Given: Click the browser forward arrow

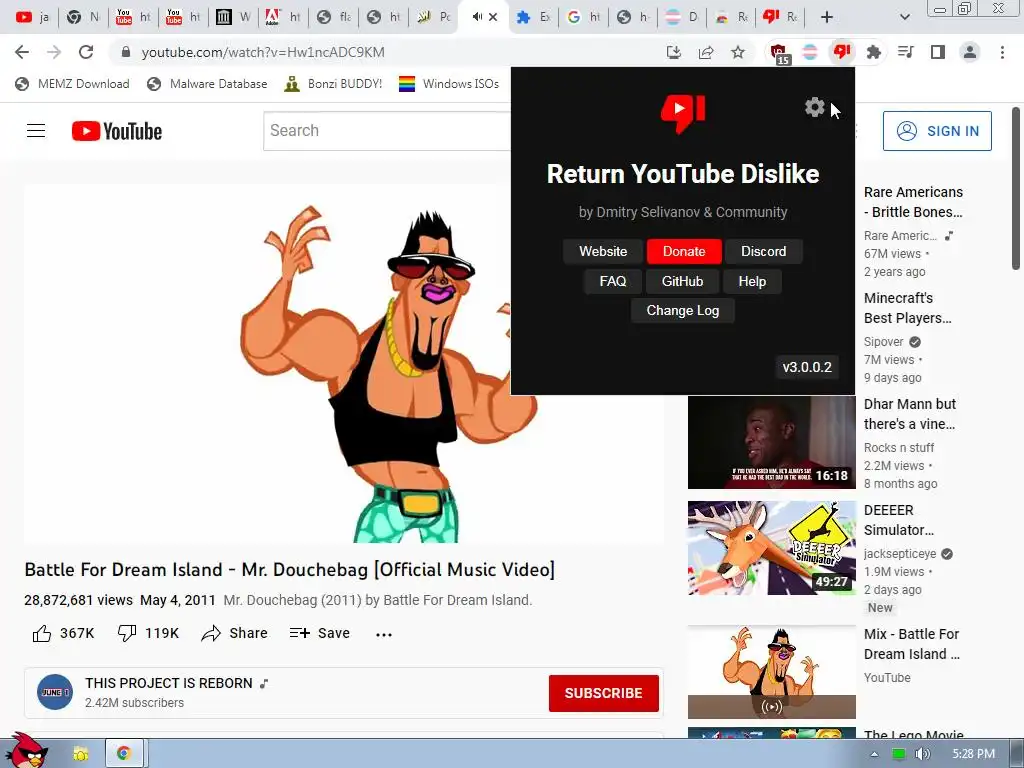Looking at the screenshot, I should pyautogui.click(x=54, y=52).
